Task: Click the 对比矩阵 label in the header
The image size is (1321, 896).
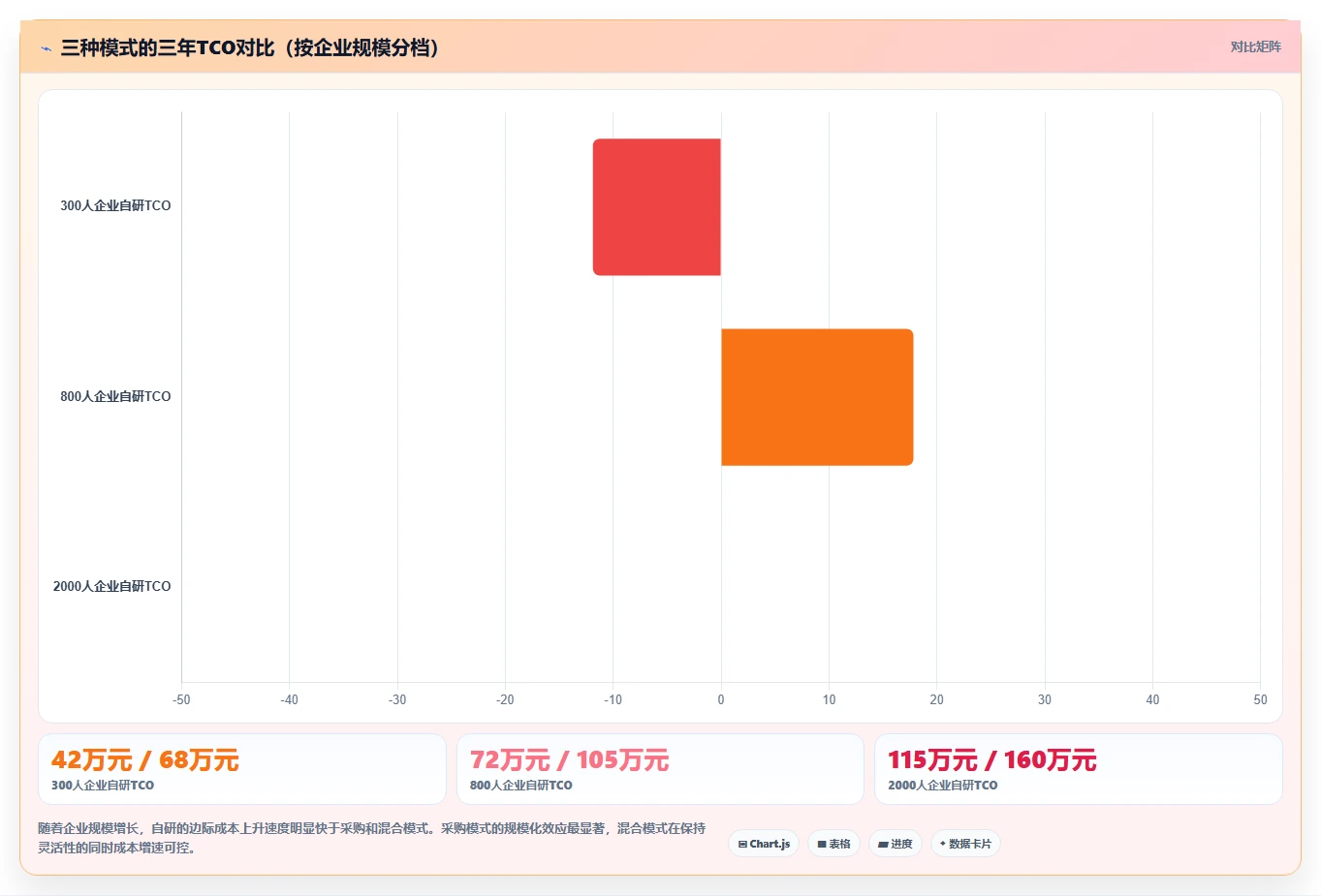Action: 1255,47
